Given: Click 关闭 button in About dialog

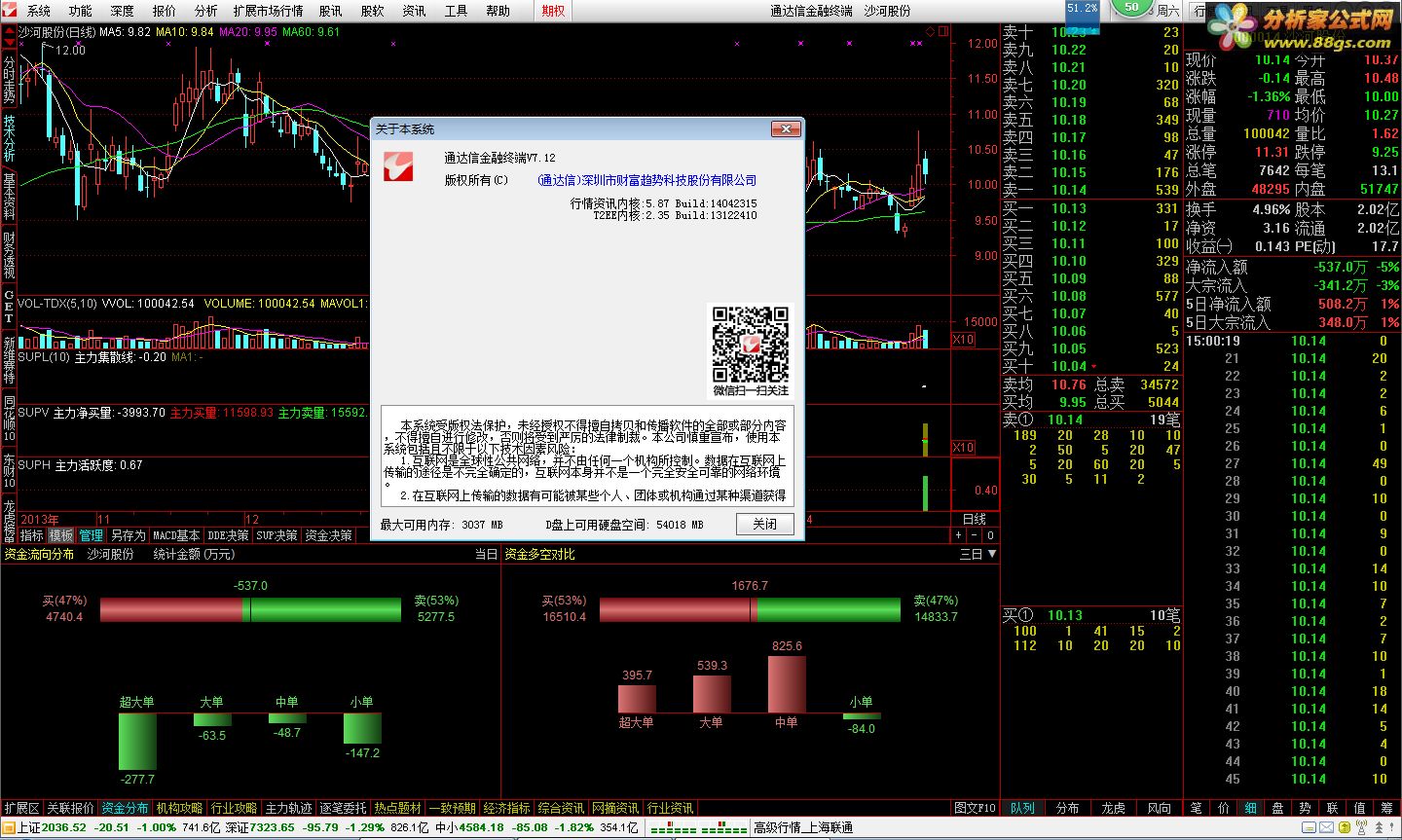Looking at the screenshot, I should click(x=765, y=524).
